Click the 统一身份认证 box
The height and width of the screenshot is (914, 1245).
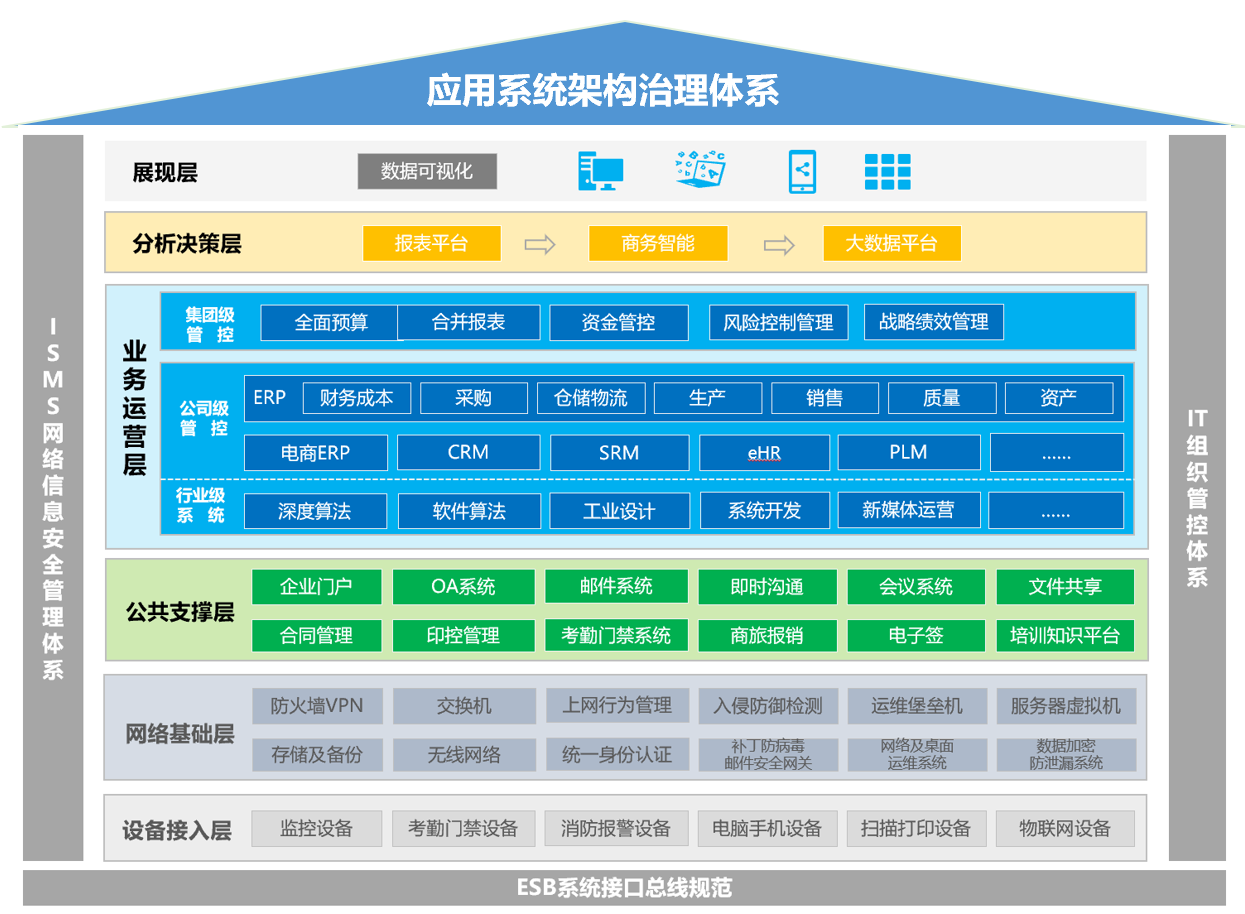(617, 755)
